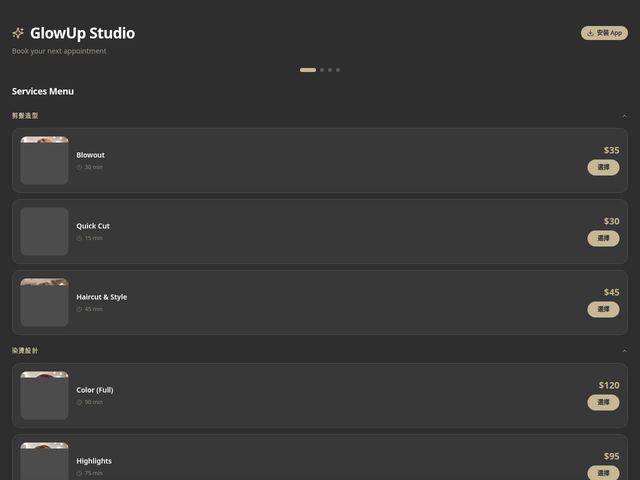Click the $120 Color (Full) price
Image resolution: width=640 pixels, height=480 pixels.
(609, 385)
